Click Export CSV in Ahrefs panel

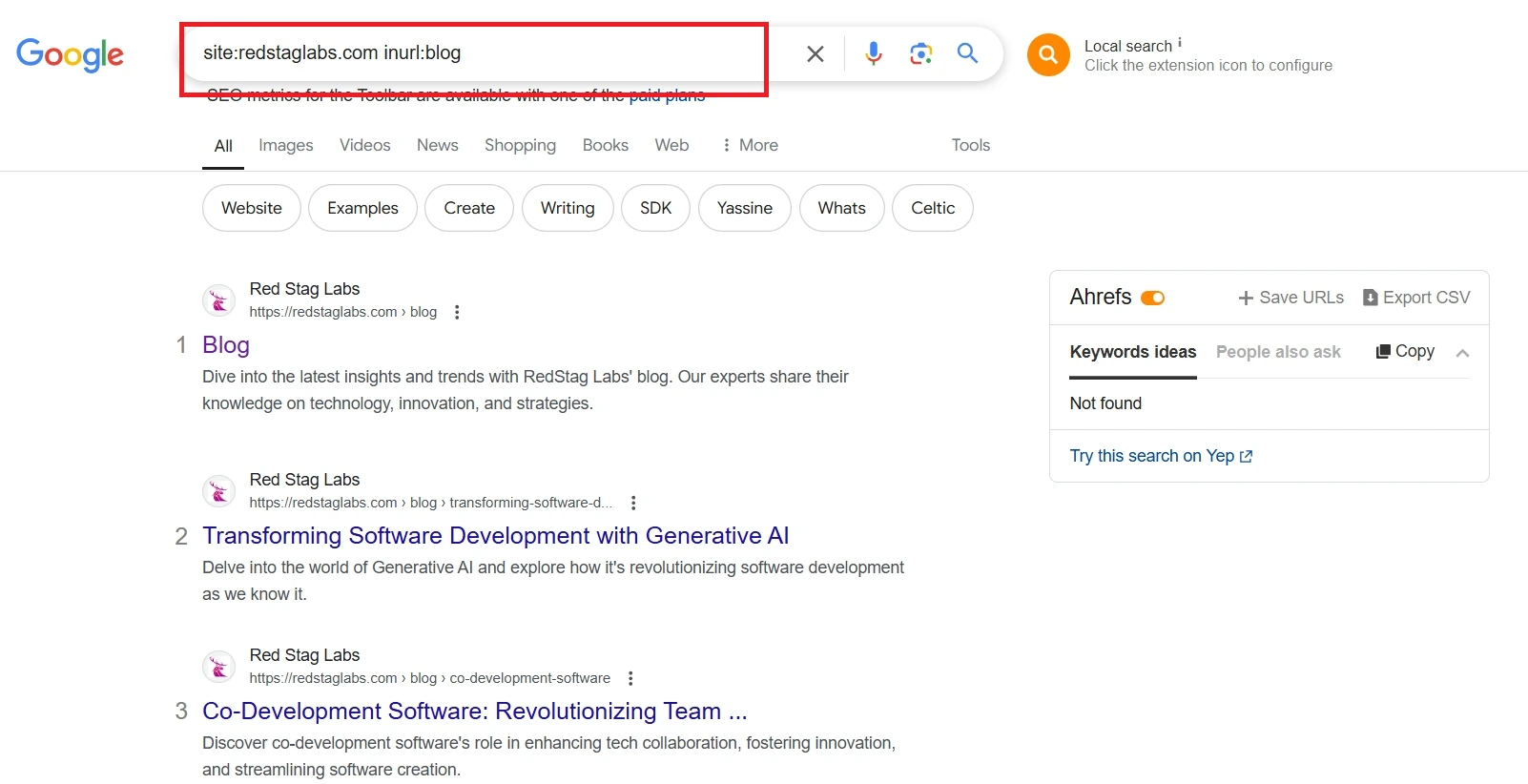point(1416,298)
